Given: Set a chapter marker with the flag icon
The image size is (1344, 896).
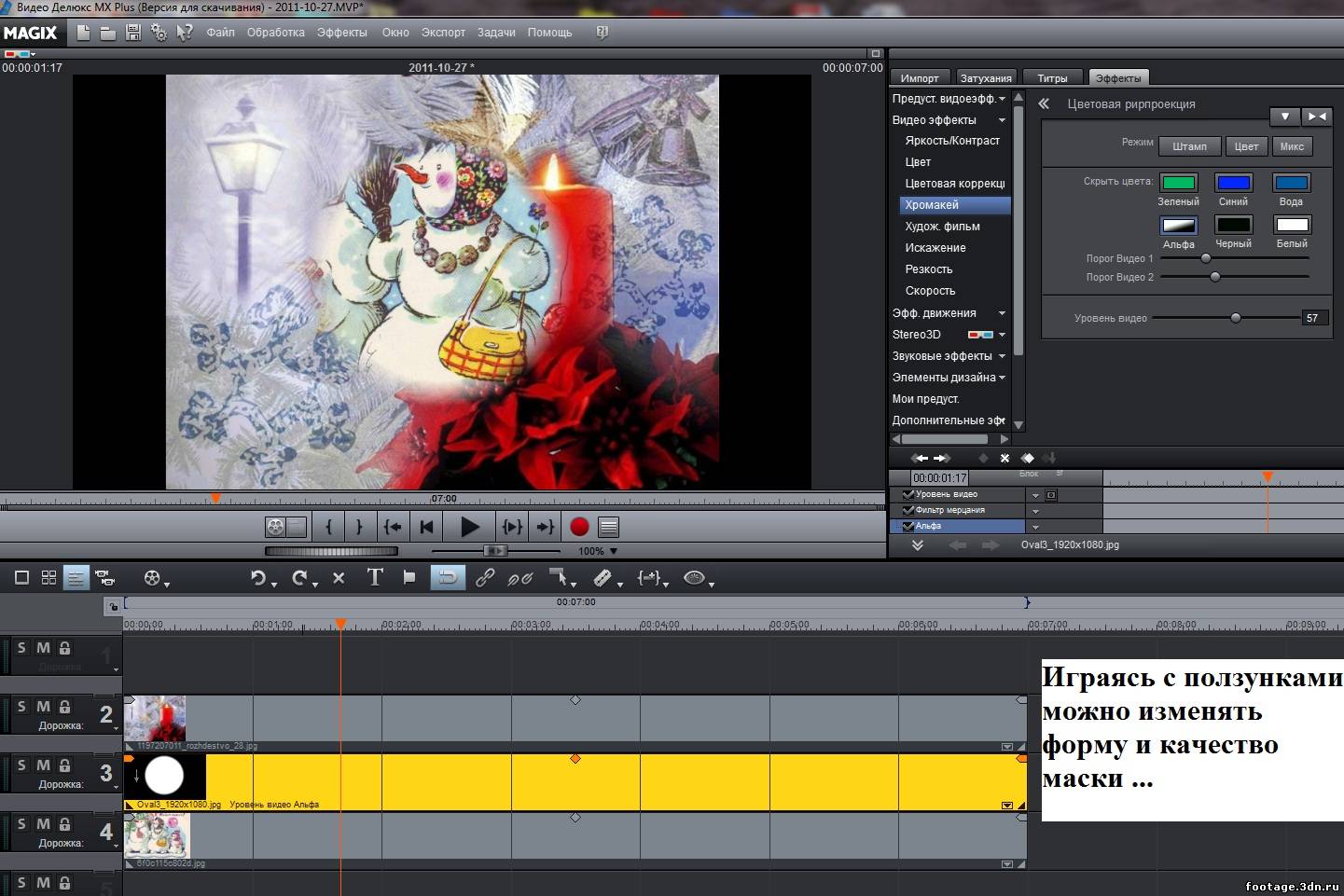Looking at the screenshot, I should 409,578.
